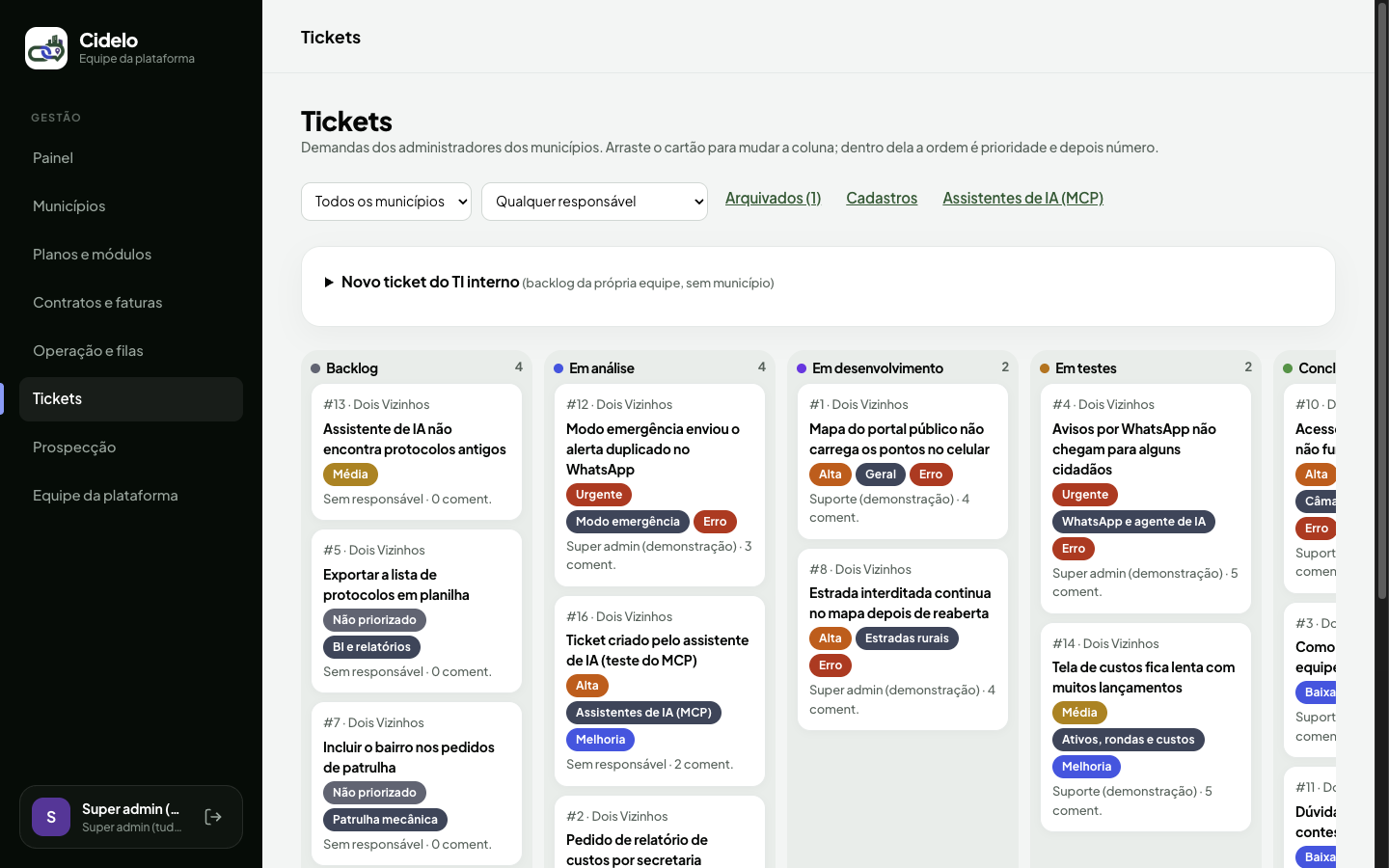This screenshot has width=1389, height=868.
Task: Open the Todos os municípios dropdown
Action: tap(386, 202)
